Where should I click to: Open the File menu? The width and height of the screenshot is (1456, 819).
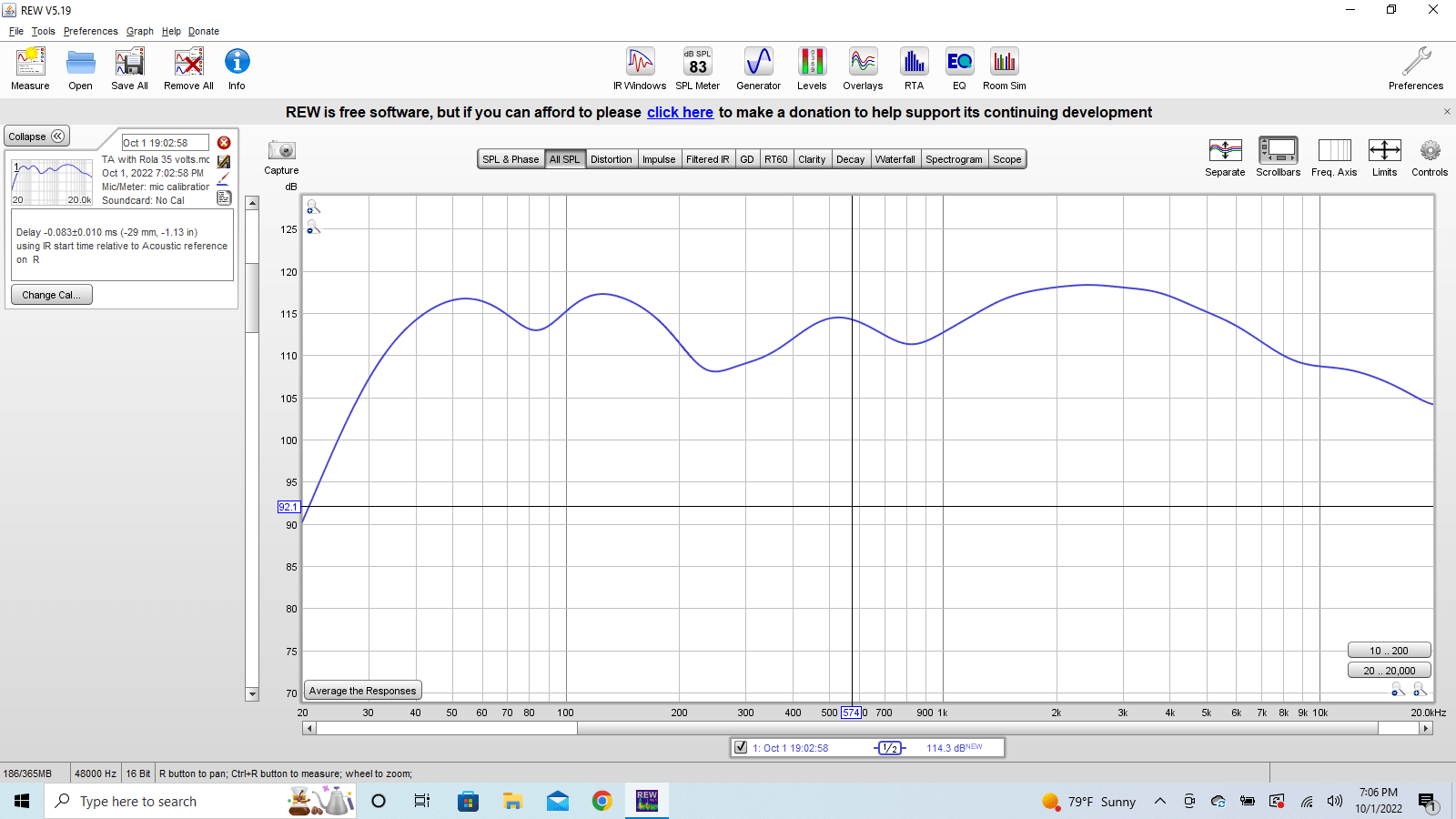point(16,31)
